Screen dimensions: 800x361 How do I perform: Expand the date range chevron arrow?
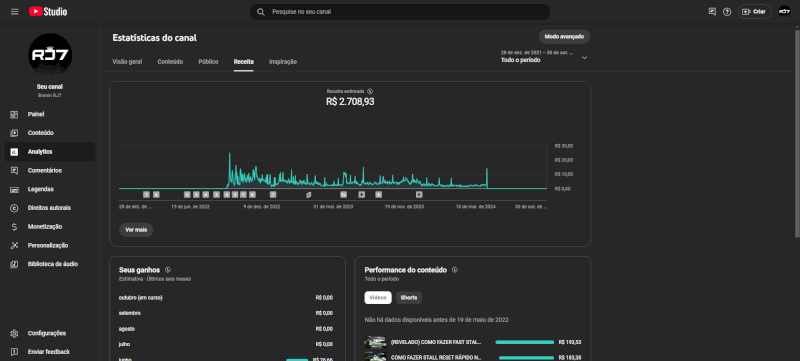[585, 58]
